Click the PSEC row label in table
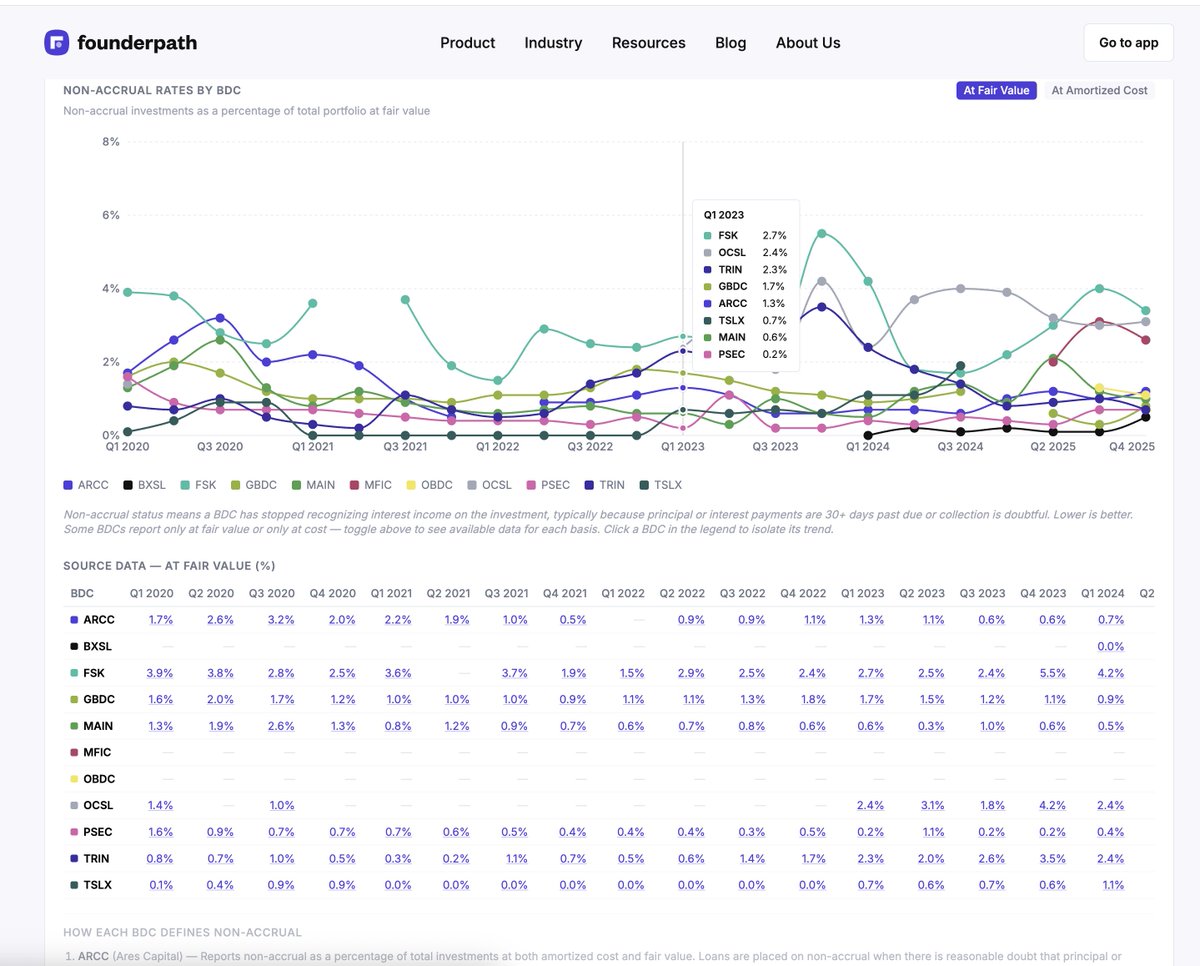The image size is (1200, 966). pyautogui.click(x=91, y=832)
